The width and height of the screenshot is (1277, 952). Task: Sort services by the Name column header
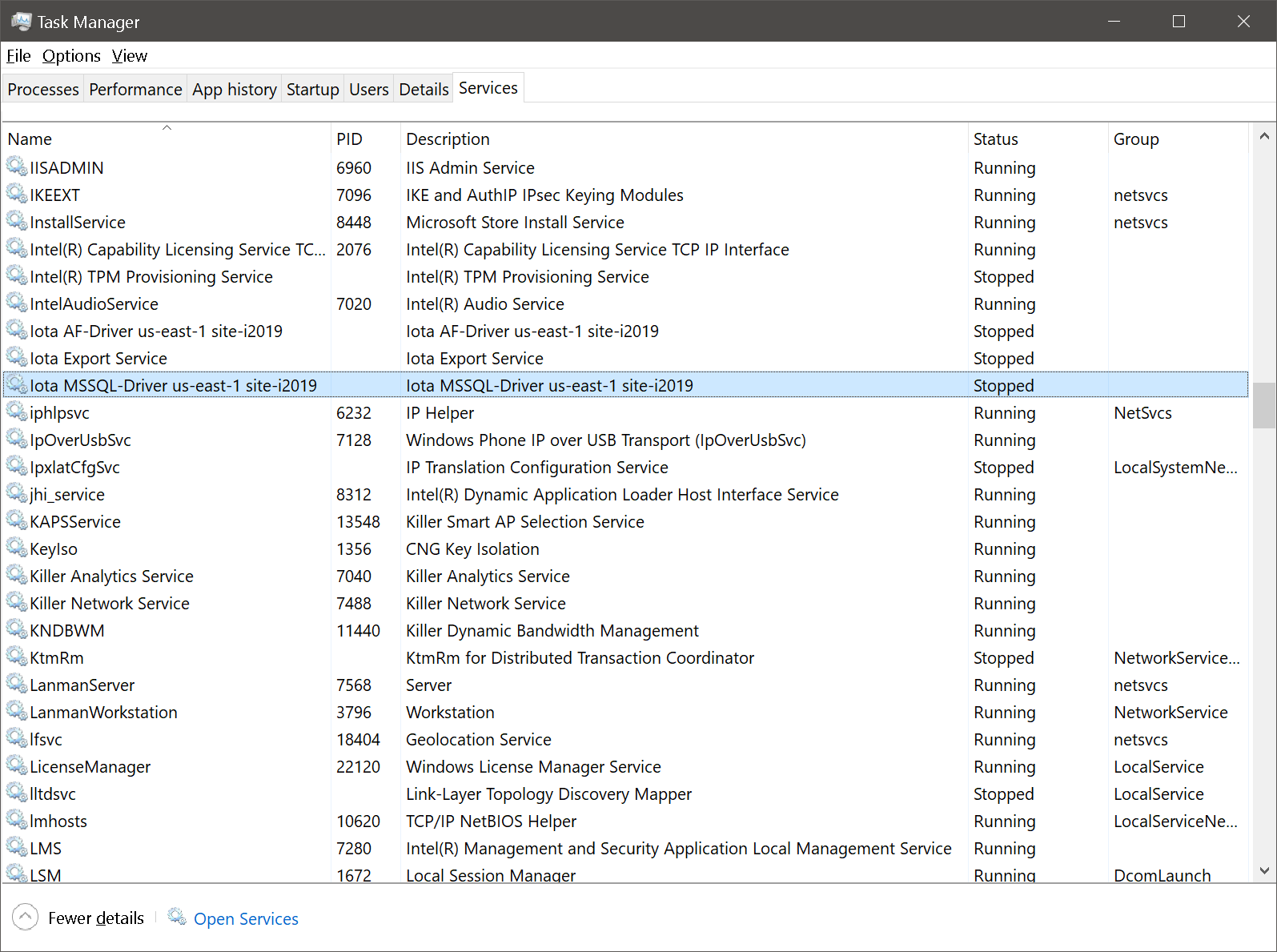(x=167, y=139)
